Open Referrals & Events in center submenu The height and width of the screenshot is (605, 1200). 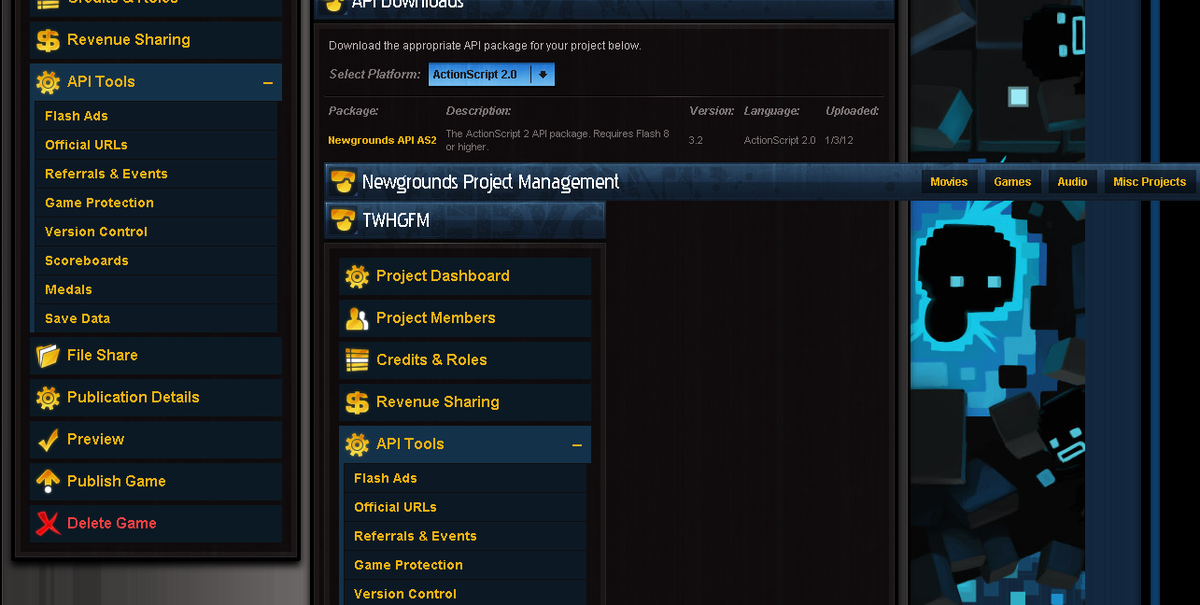465,536
